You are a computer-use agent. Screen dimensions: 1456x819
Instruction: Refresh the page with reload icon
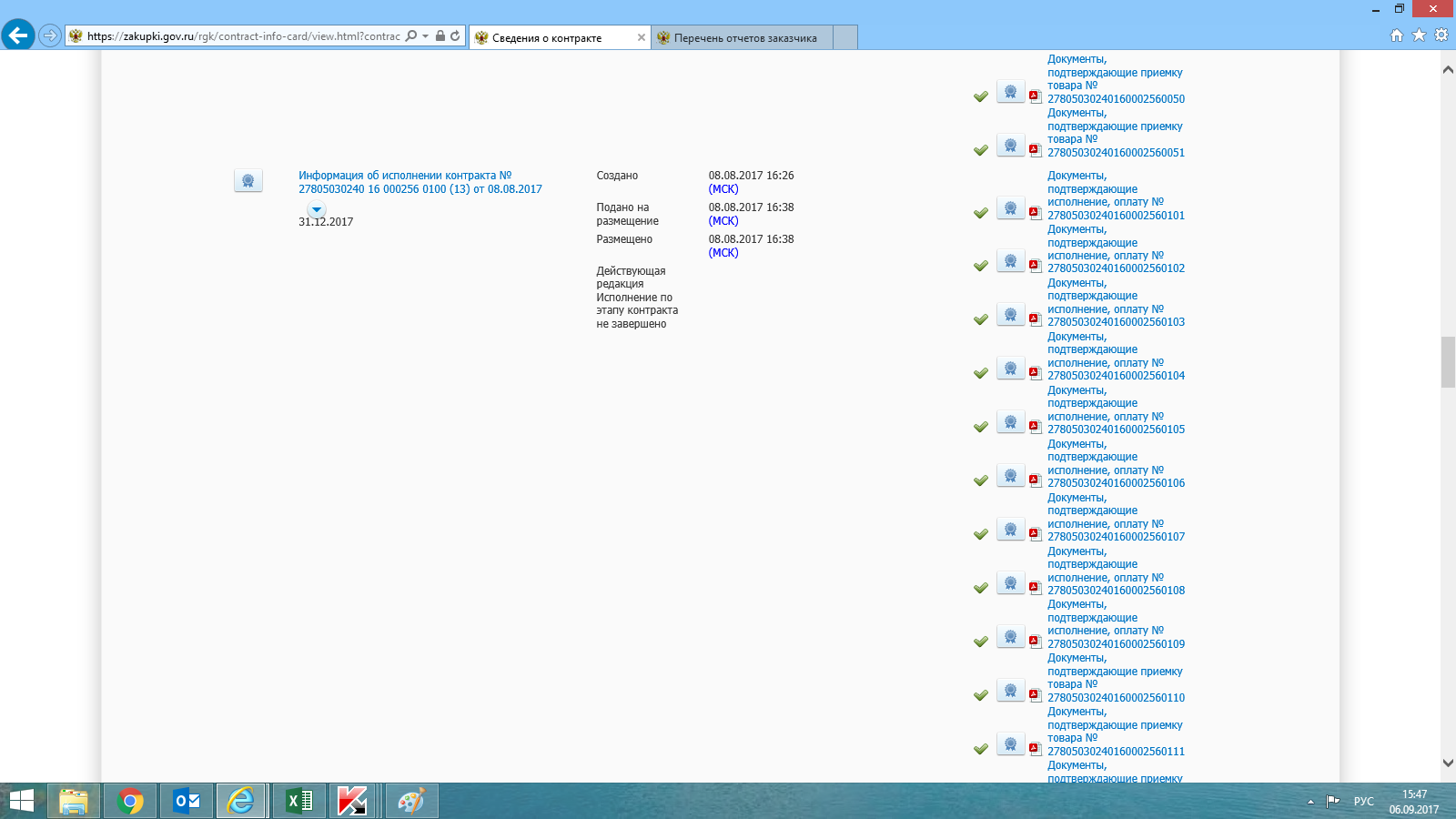(455, 36)
